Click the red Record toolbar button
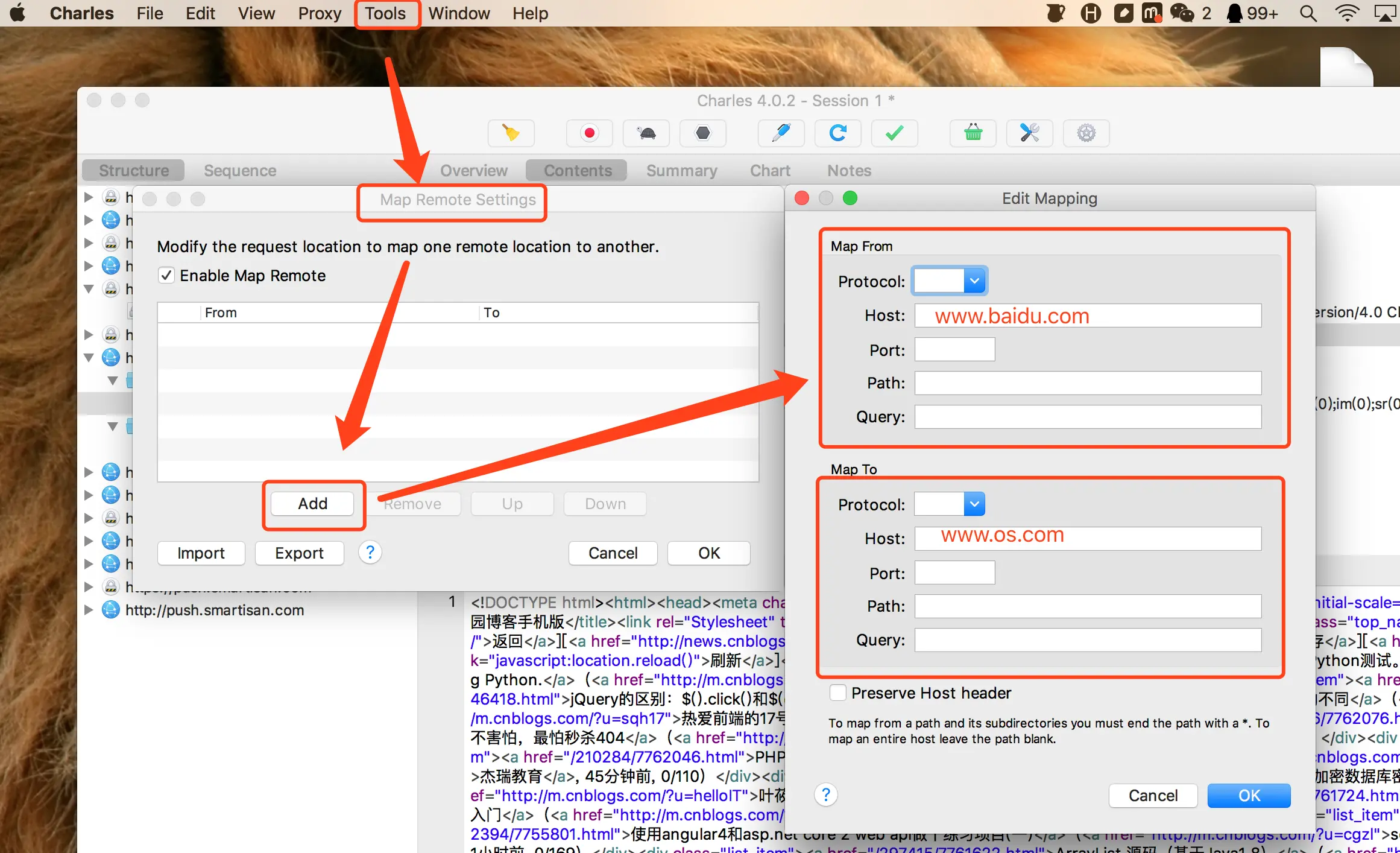This screenshot has width=1400, height=853. pyautogui.click(x=589, y=133)
